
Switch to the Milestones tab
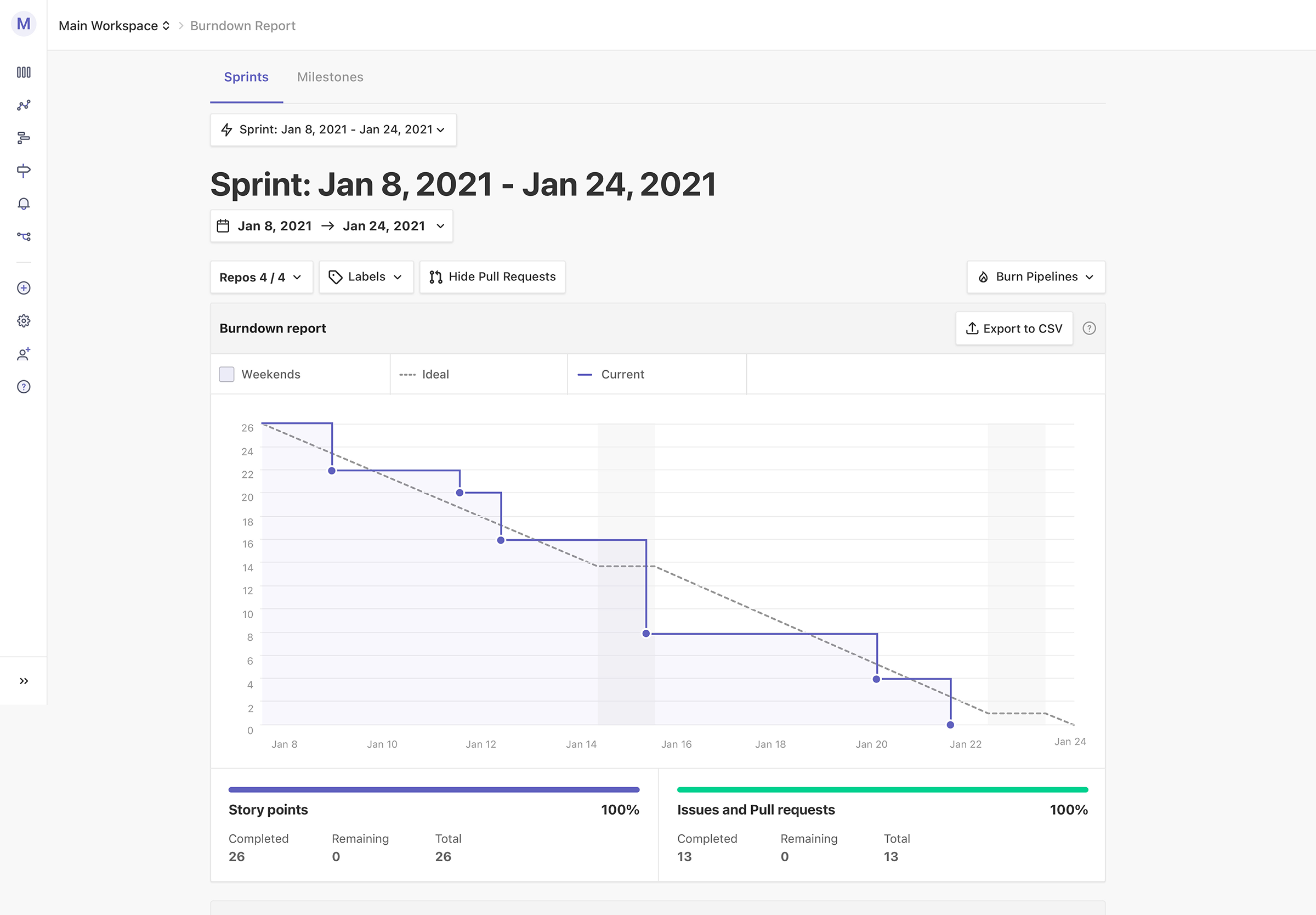(330, 77)
